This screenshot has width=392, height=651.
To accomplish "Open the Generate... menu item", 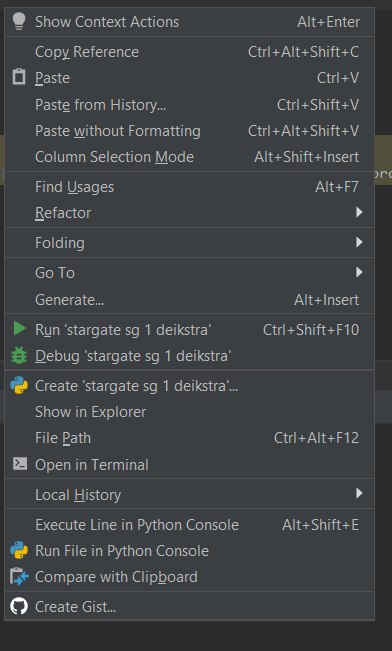I will (x=189, y=299).
